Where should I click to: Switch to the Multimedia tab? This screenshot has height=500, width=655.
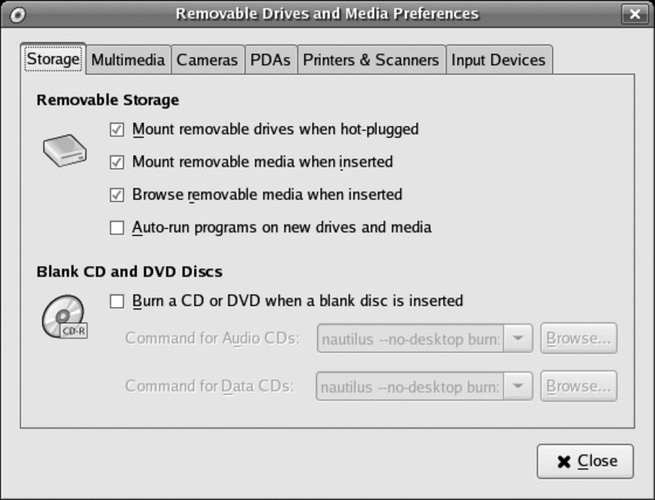128,60
